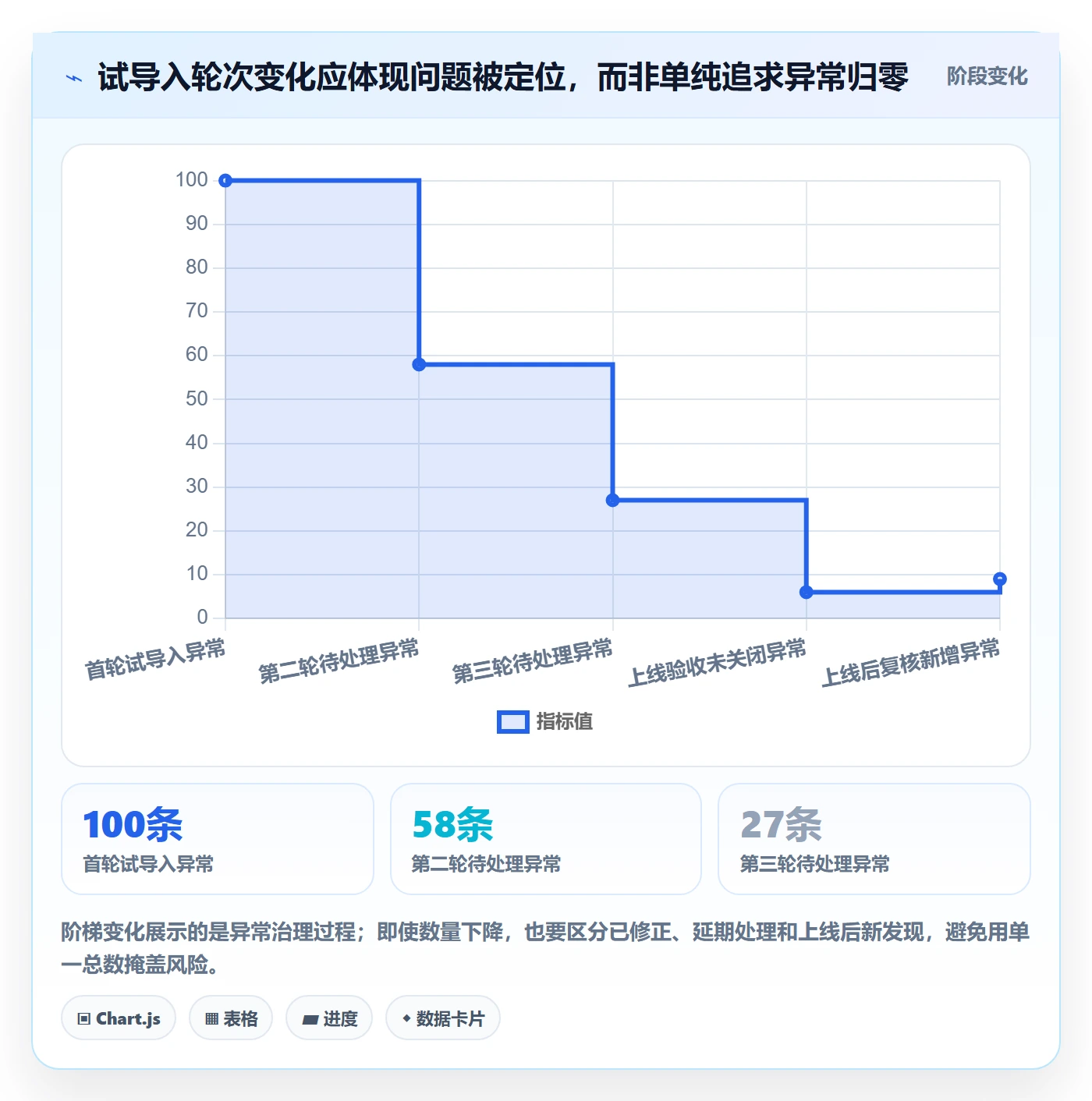Viewport: 1092px width, 1101px height.
Task: Click the 表格 tag chip
Action: [231, 1018]
